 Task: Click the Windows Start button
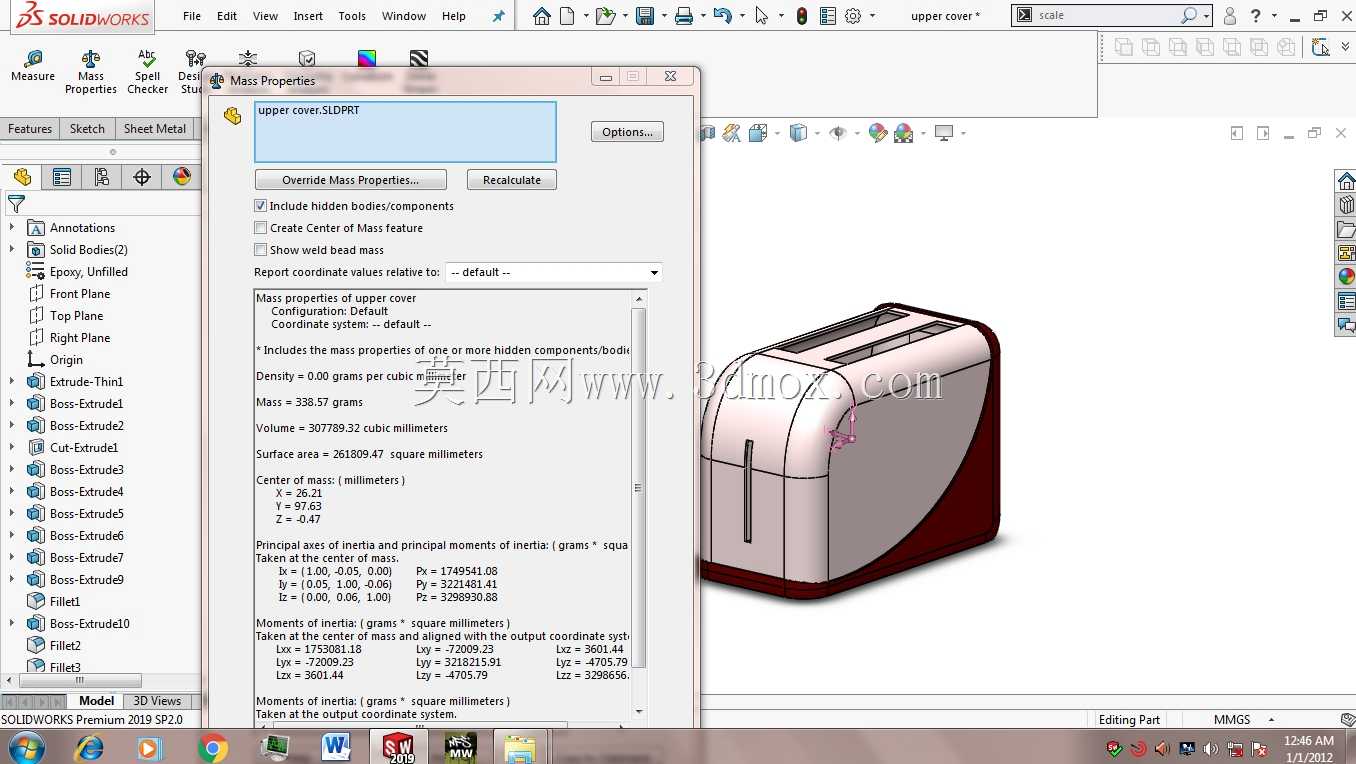tap(25, 747)
